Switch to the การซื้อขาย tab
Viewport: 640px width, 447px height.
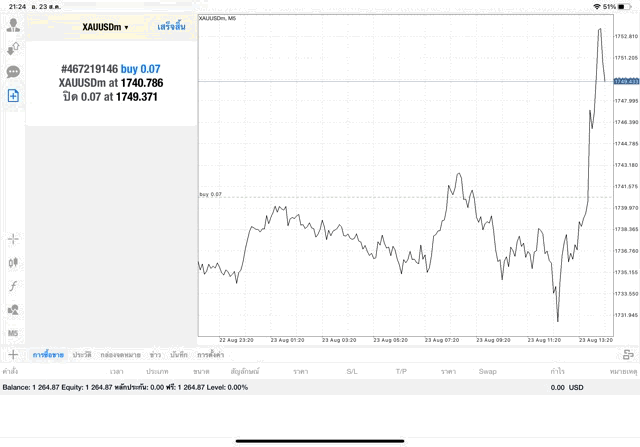pos(48,355)
